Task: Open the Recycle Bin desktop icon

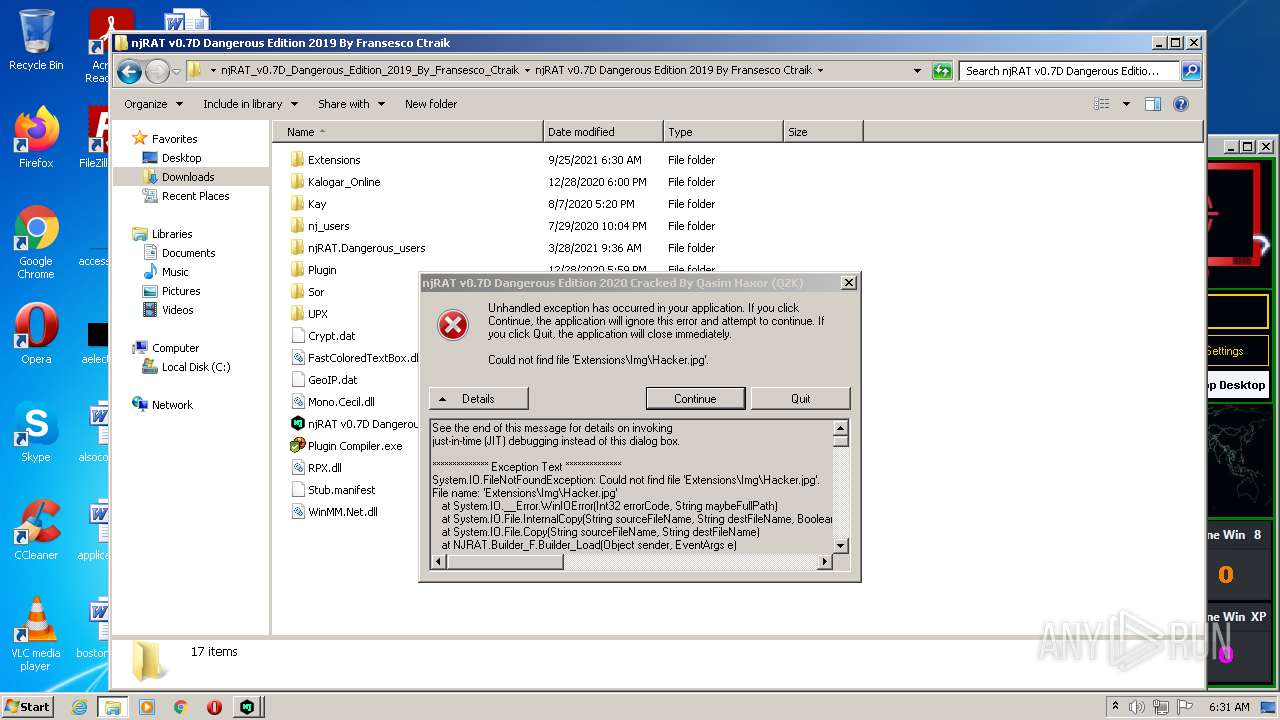Action: [x=36, y=40]
